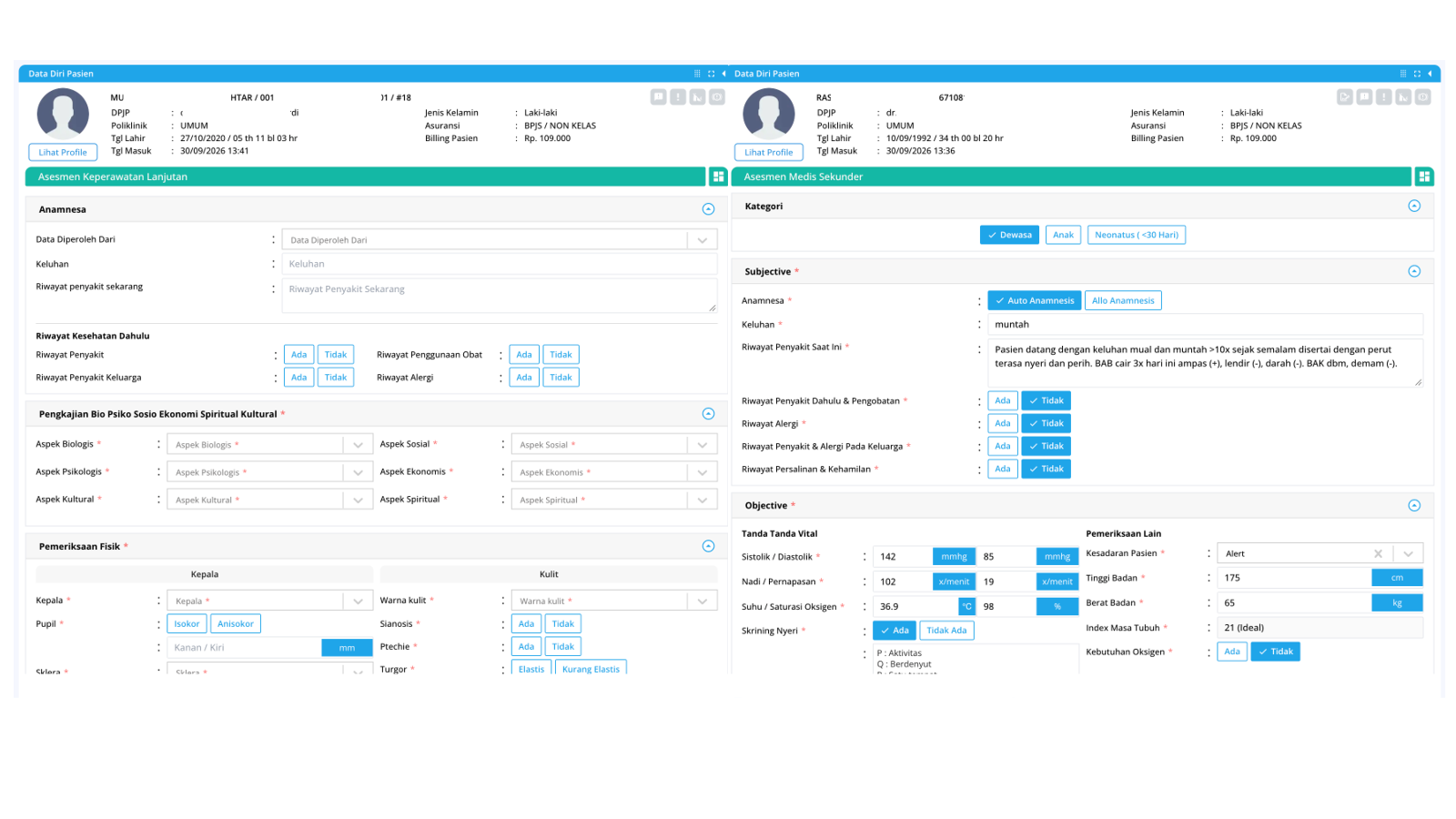Viewport: 1456px width, 819px height.
Task: Click the Keluhan input field in Anamnesa
Action: point(500,264)
